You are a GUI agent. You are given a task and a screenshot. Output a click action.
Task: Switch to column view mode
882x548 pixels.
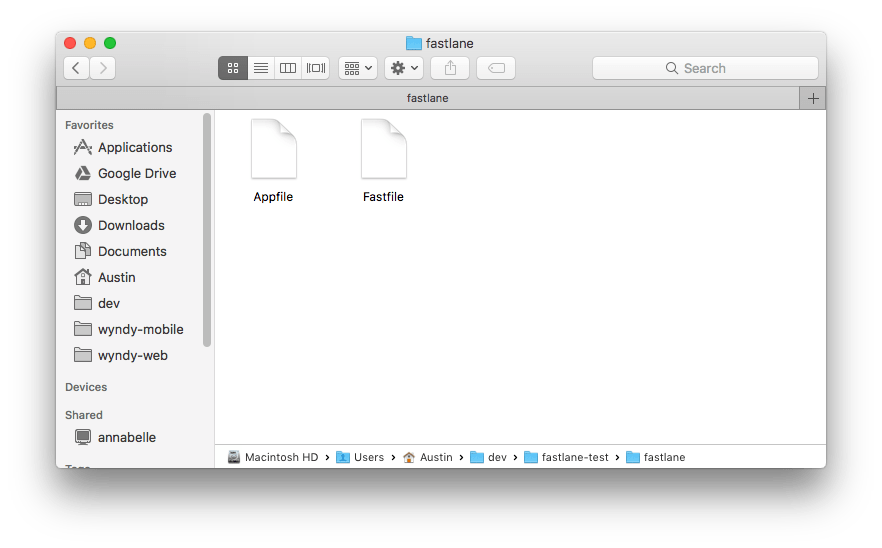(x=288, y=68)
